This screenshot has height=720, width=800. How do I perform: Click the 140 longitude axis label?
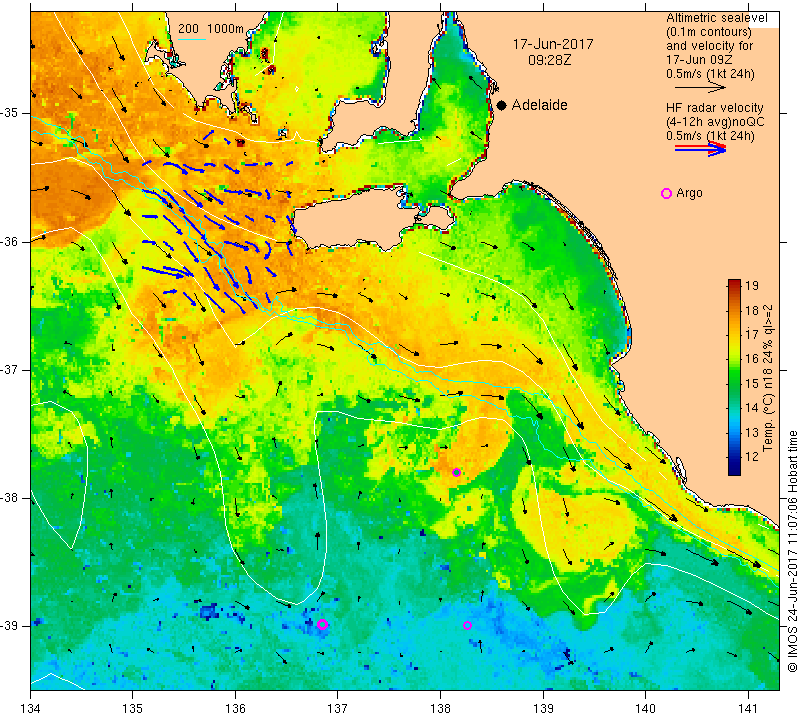[645, 708]
